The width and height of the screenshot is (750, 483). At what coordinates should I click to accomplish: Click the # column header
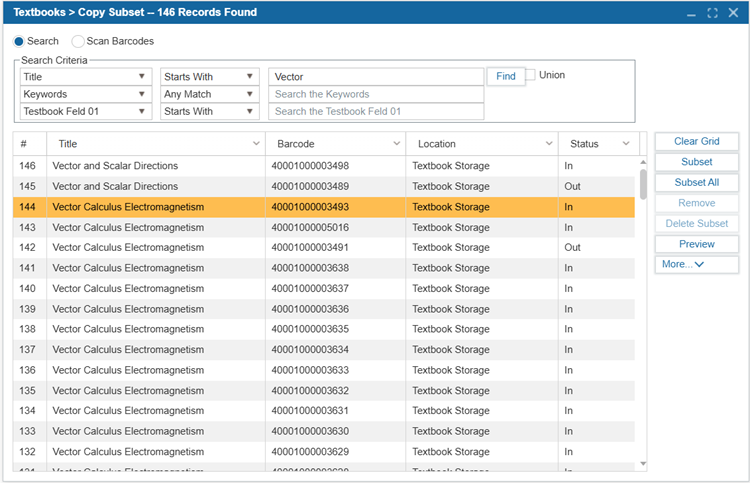coord(30,144)
